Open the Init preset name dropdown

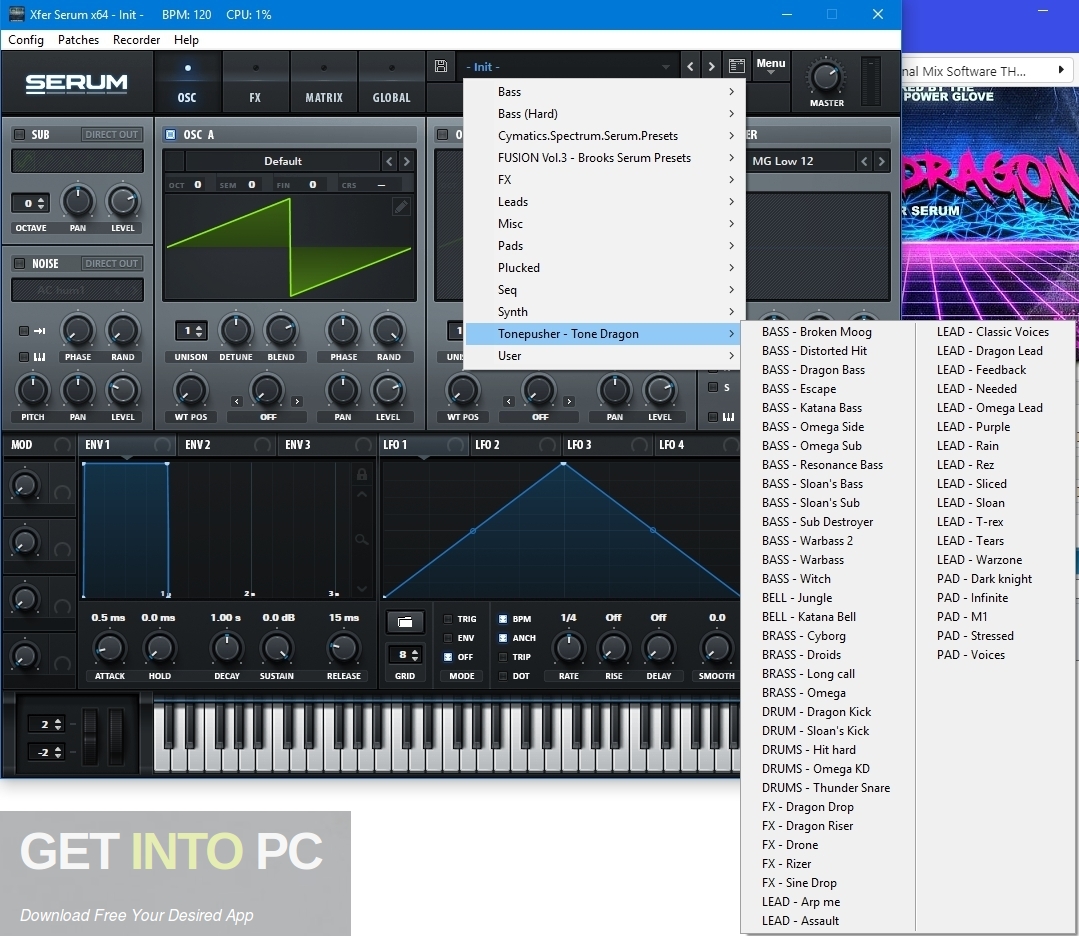pyautogui.click(x=567, y=67)
